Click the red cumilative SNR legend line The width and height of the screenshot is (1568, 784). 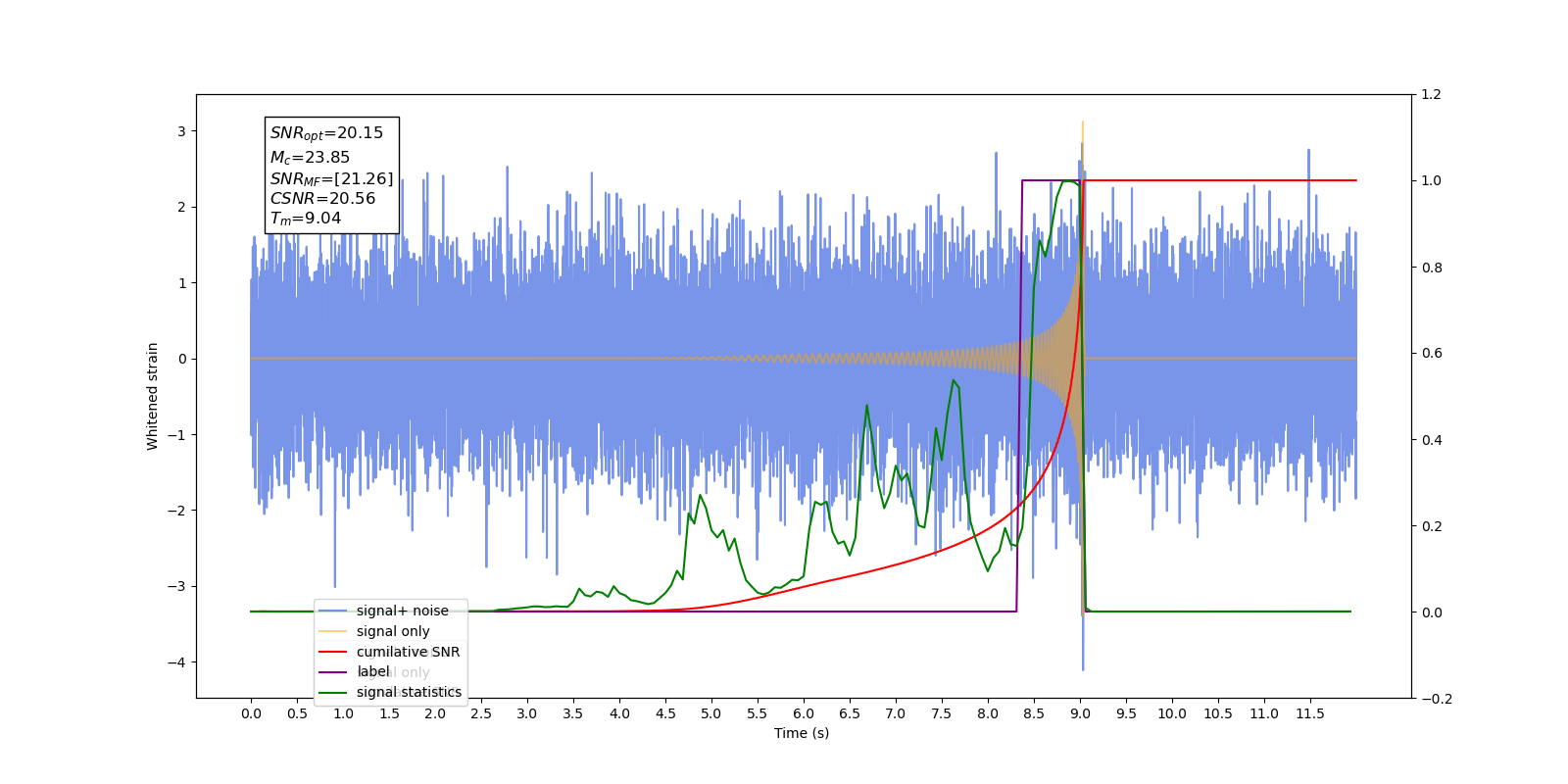pyautogui.click(x=333, y=652)
